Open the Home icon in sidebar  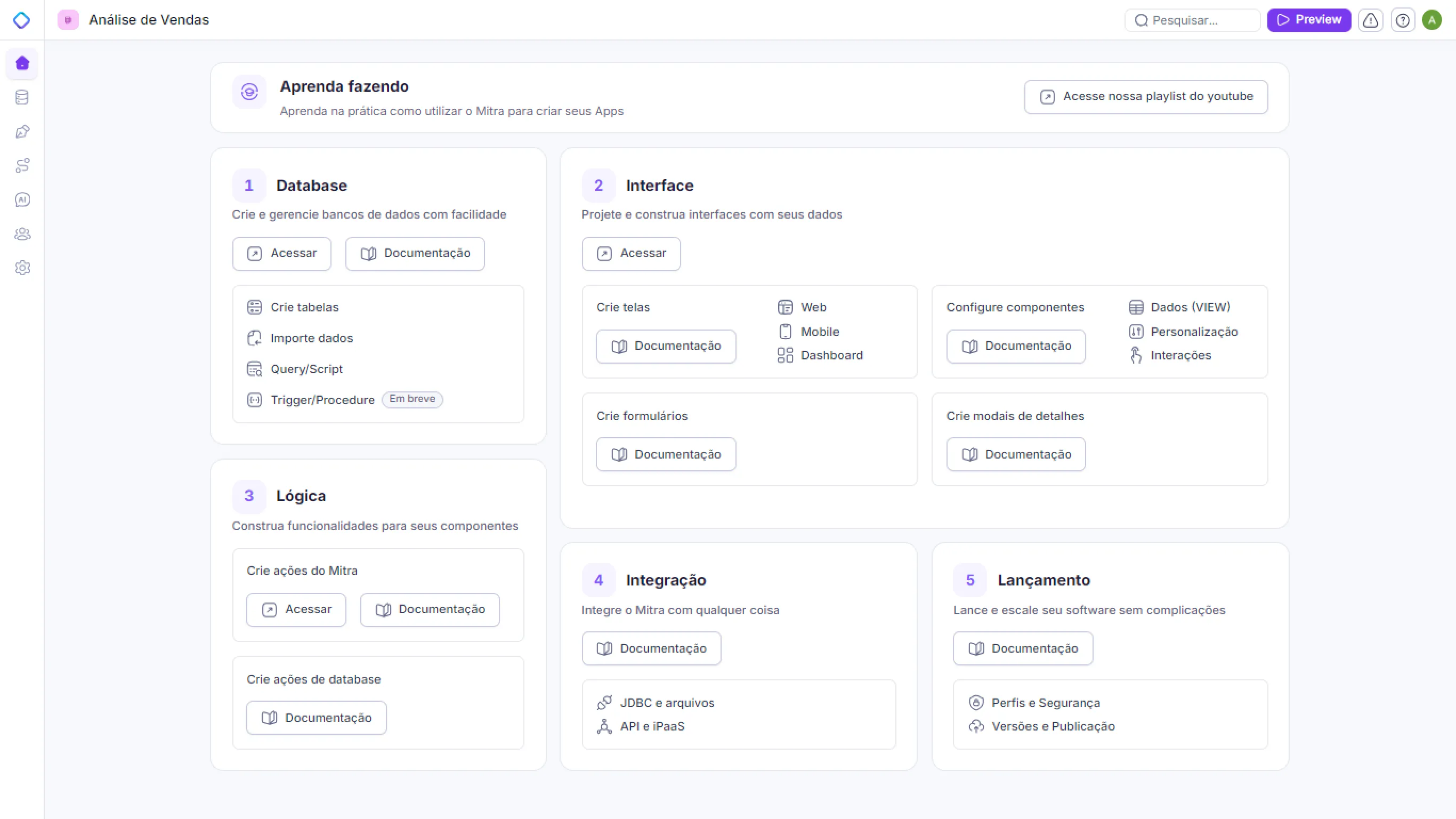(22, 63)
